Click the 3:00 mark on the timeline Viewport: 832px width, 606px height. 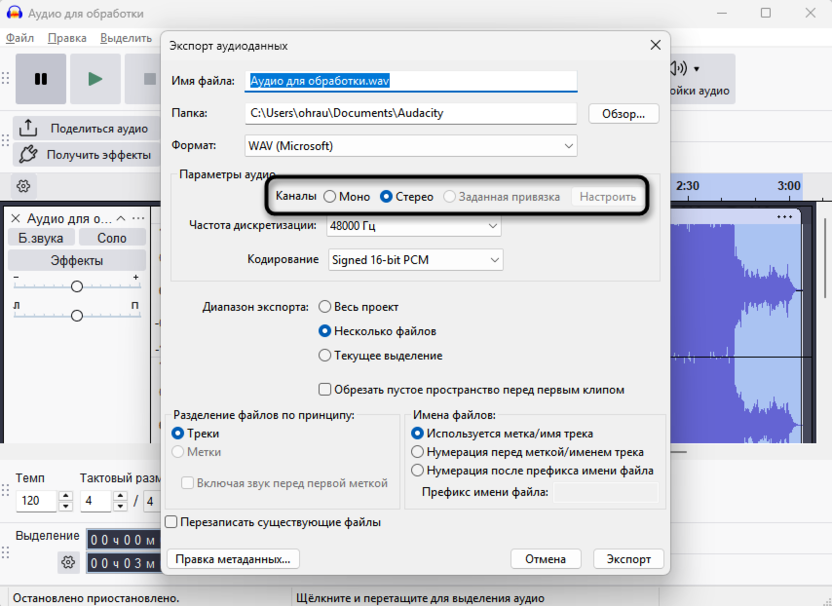tap(789, 186)
